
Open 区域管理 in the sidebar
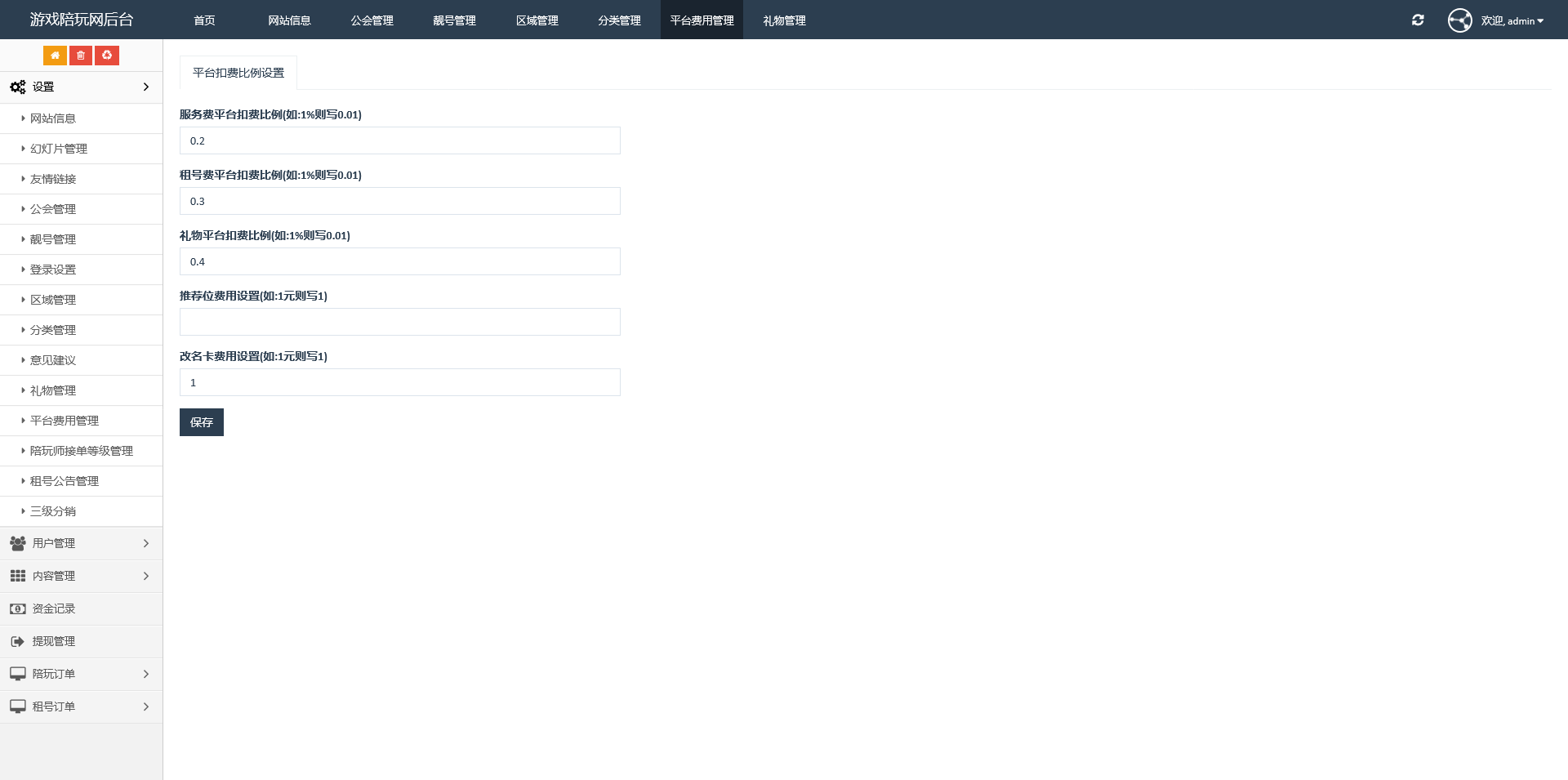coord(82,300)
